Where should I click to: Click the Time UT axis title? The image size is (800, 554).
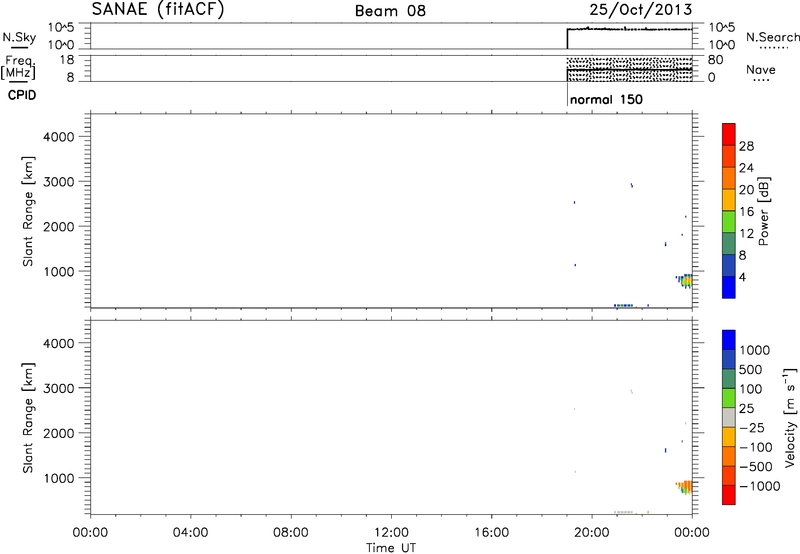point(391,548)
